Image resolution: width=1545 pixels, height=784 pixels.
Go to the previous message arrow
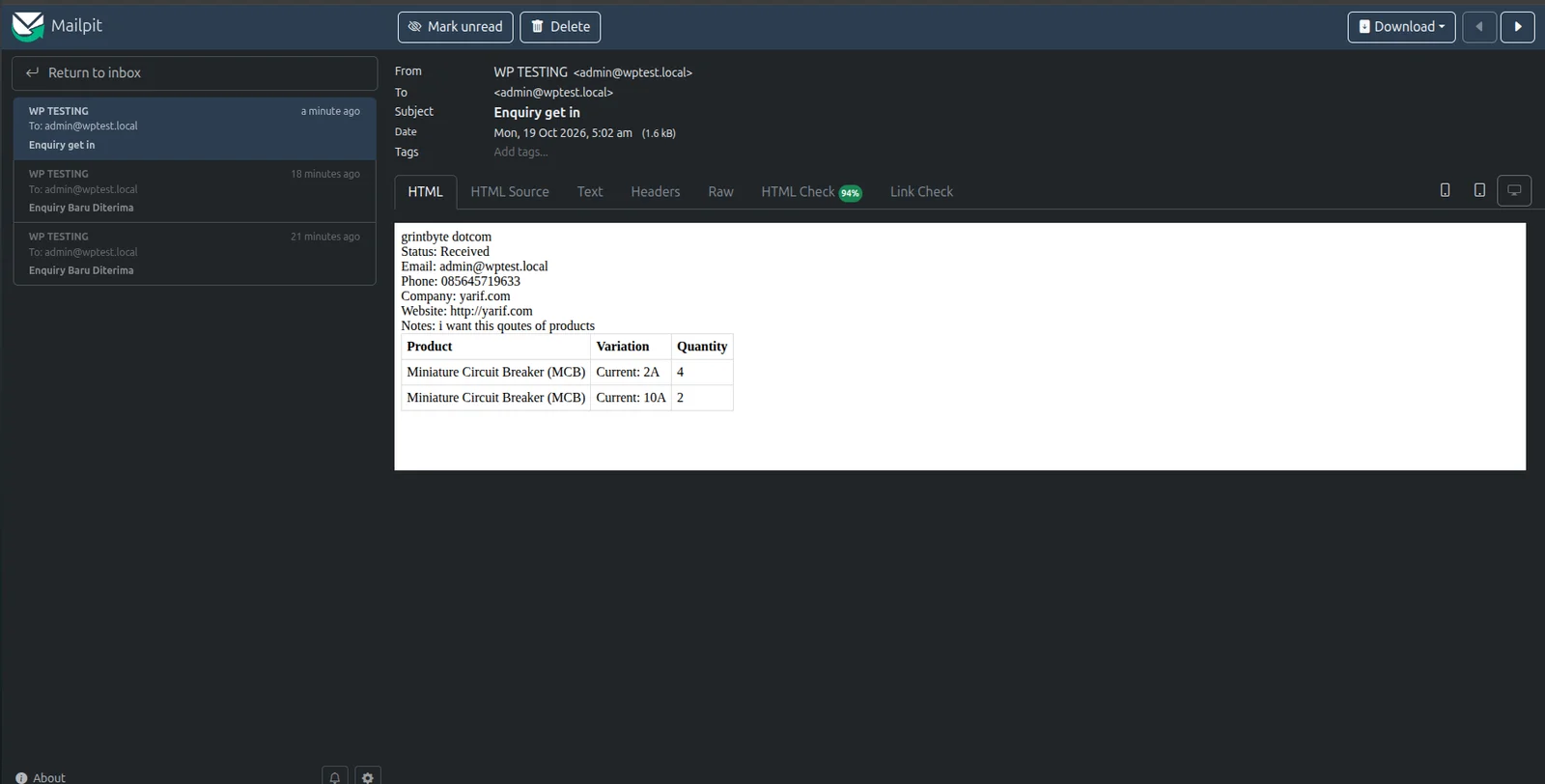pyautogui.click(x=1479, y=27)
